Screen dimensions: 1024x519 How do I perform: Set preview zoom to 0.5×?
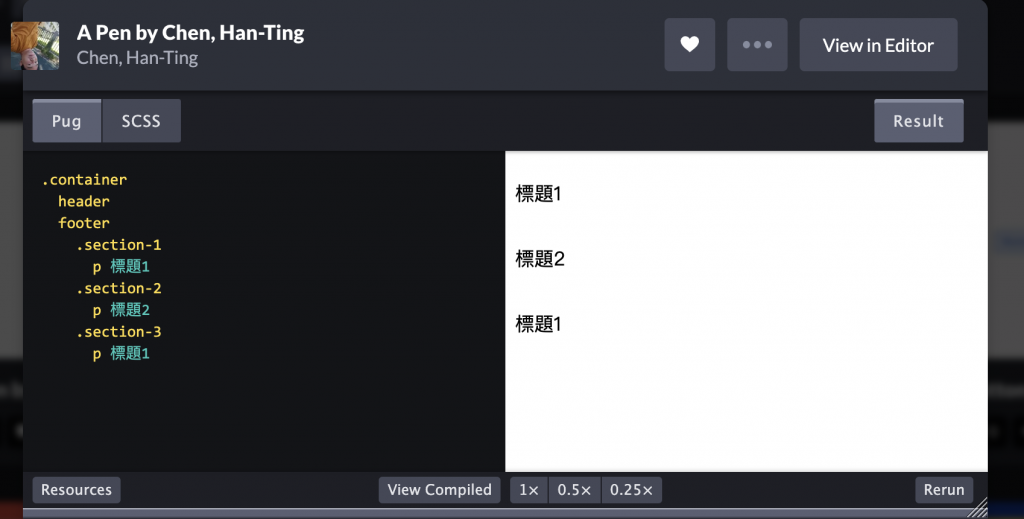tap(575, 490)
